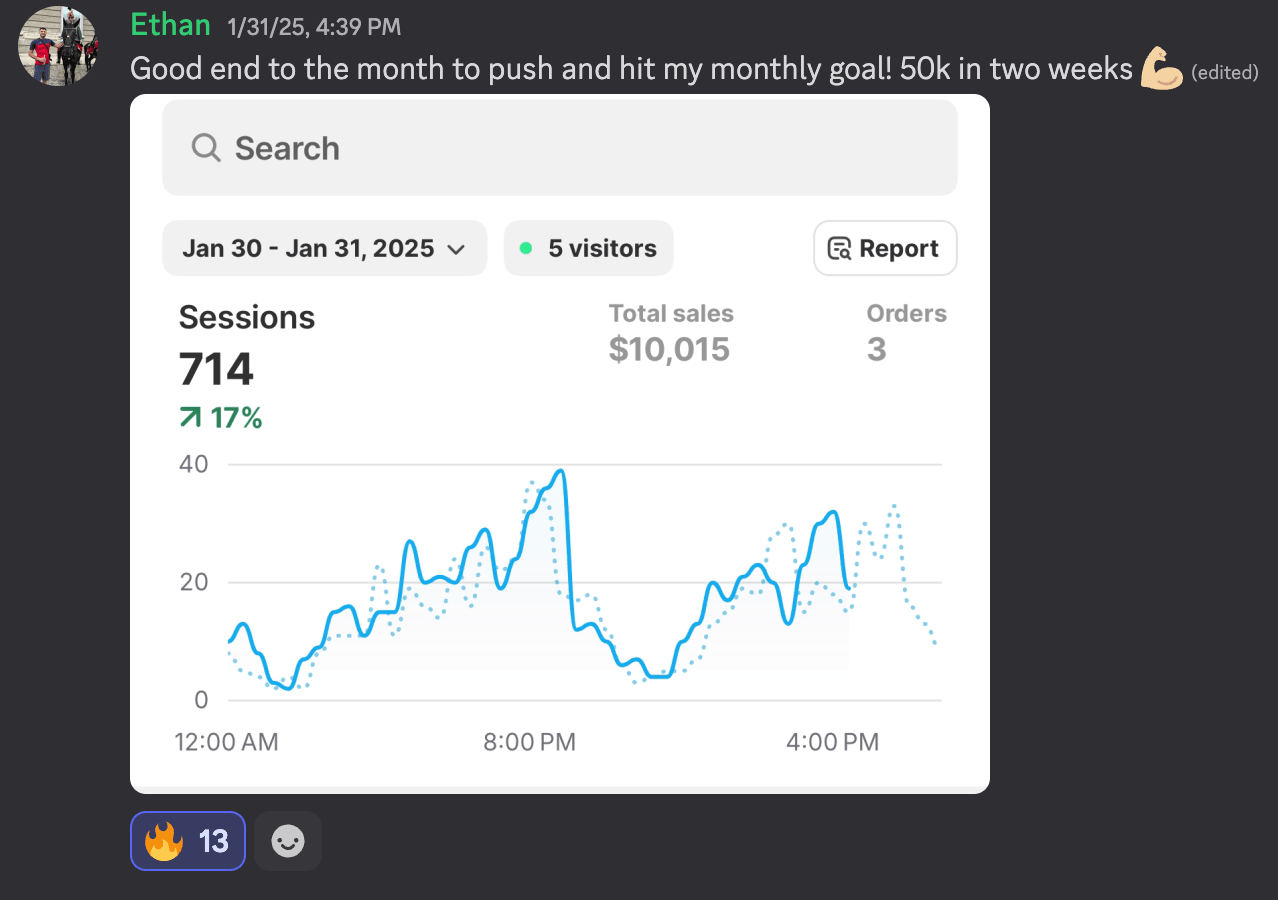Click the add reaction smiley icon
The image size is (1278, 900).
click(x=288, y=841)
